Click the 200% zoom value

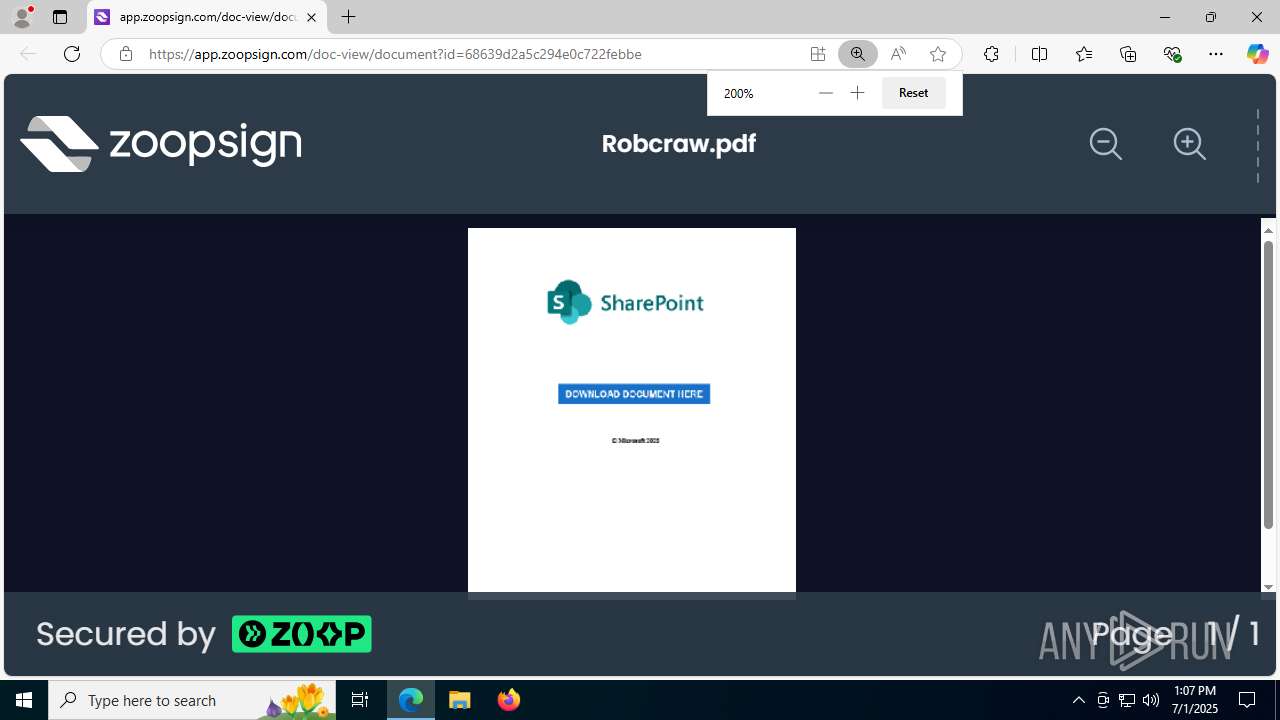click(x=739, y=93)
